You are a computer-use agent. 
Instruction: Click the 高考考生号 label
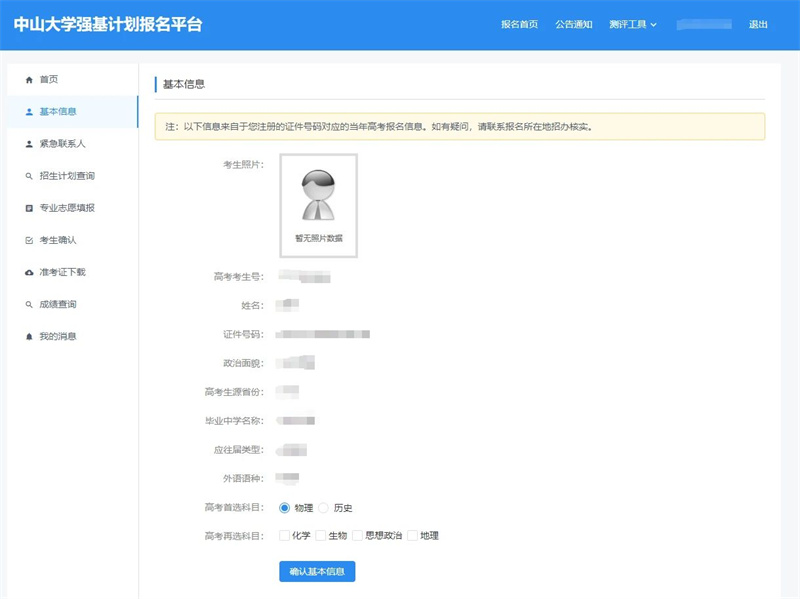(x=239, y=277)
